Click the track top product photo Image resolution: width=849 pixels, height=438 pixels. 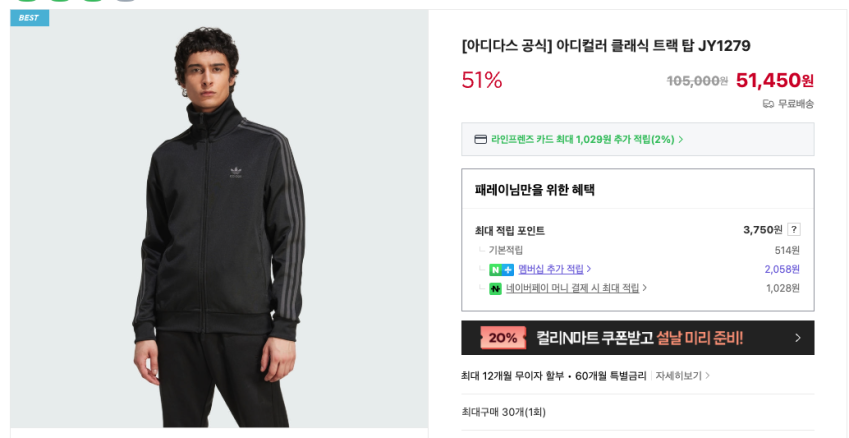(x=219, y=230)
